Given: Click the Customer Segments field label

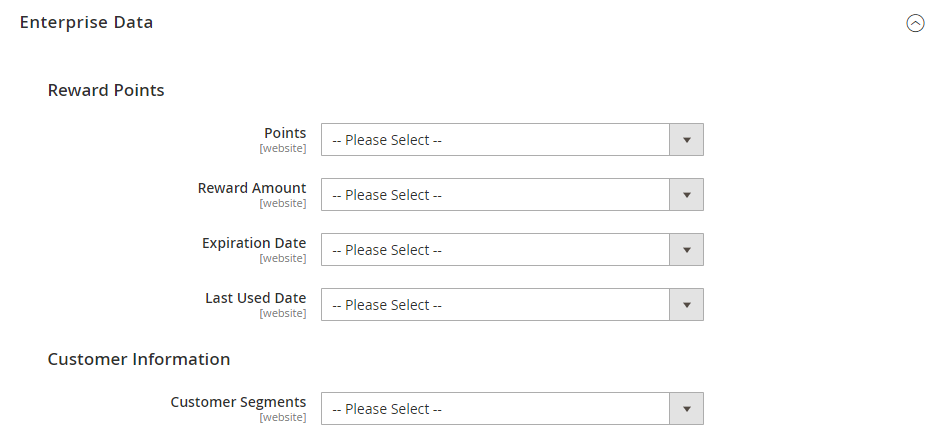Looking at the screenshot, I should [239, 402].
